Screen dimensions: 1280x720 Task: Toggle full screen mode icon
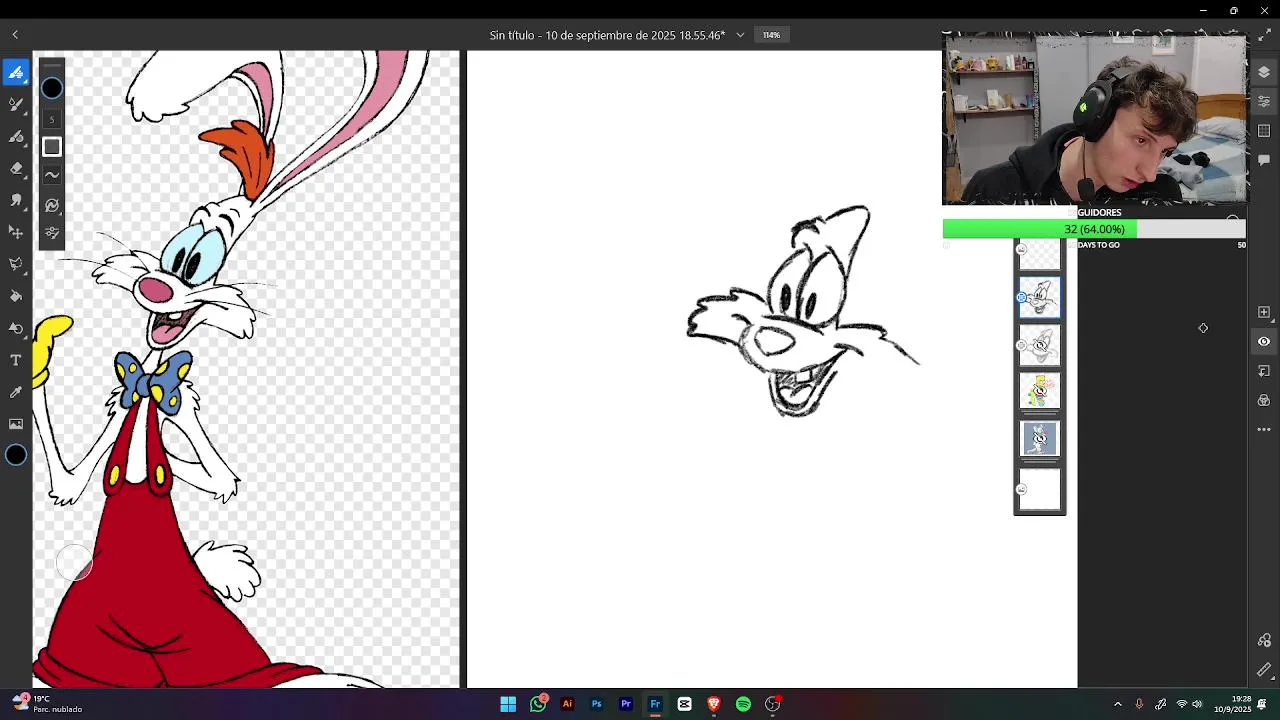(x=1264, y=35)
